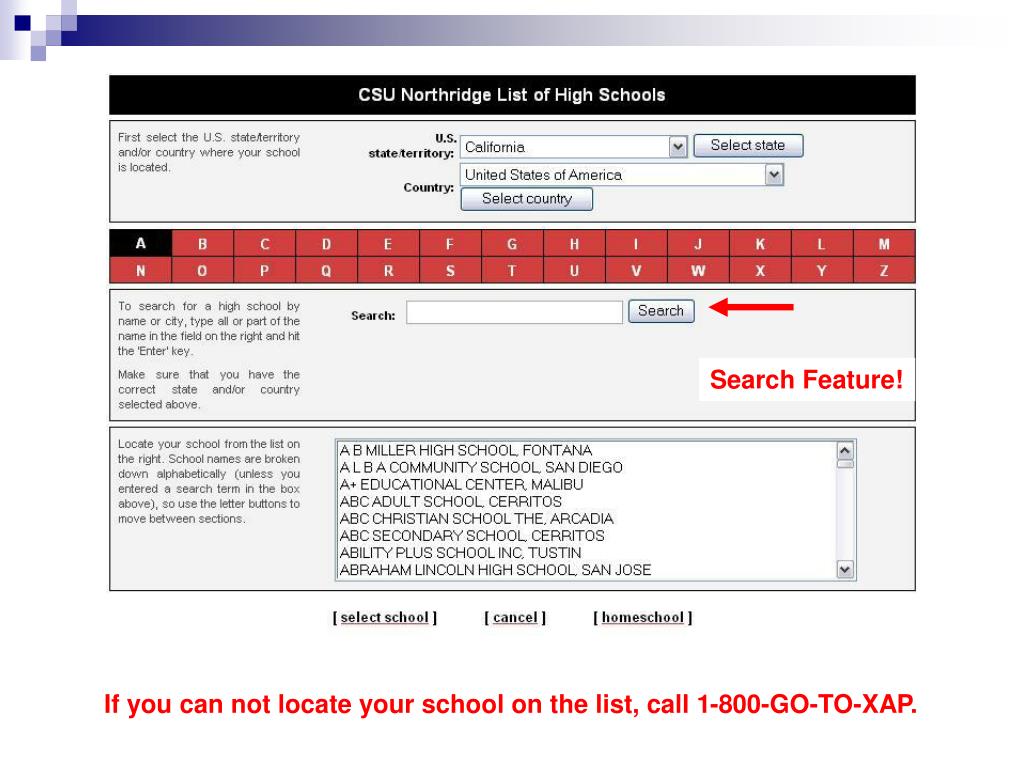Click the homeschool link
This screenshot has height=768, width=1024.
tap(643, 617)
